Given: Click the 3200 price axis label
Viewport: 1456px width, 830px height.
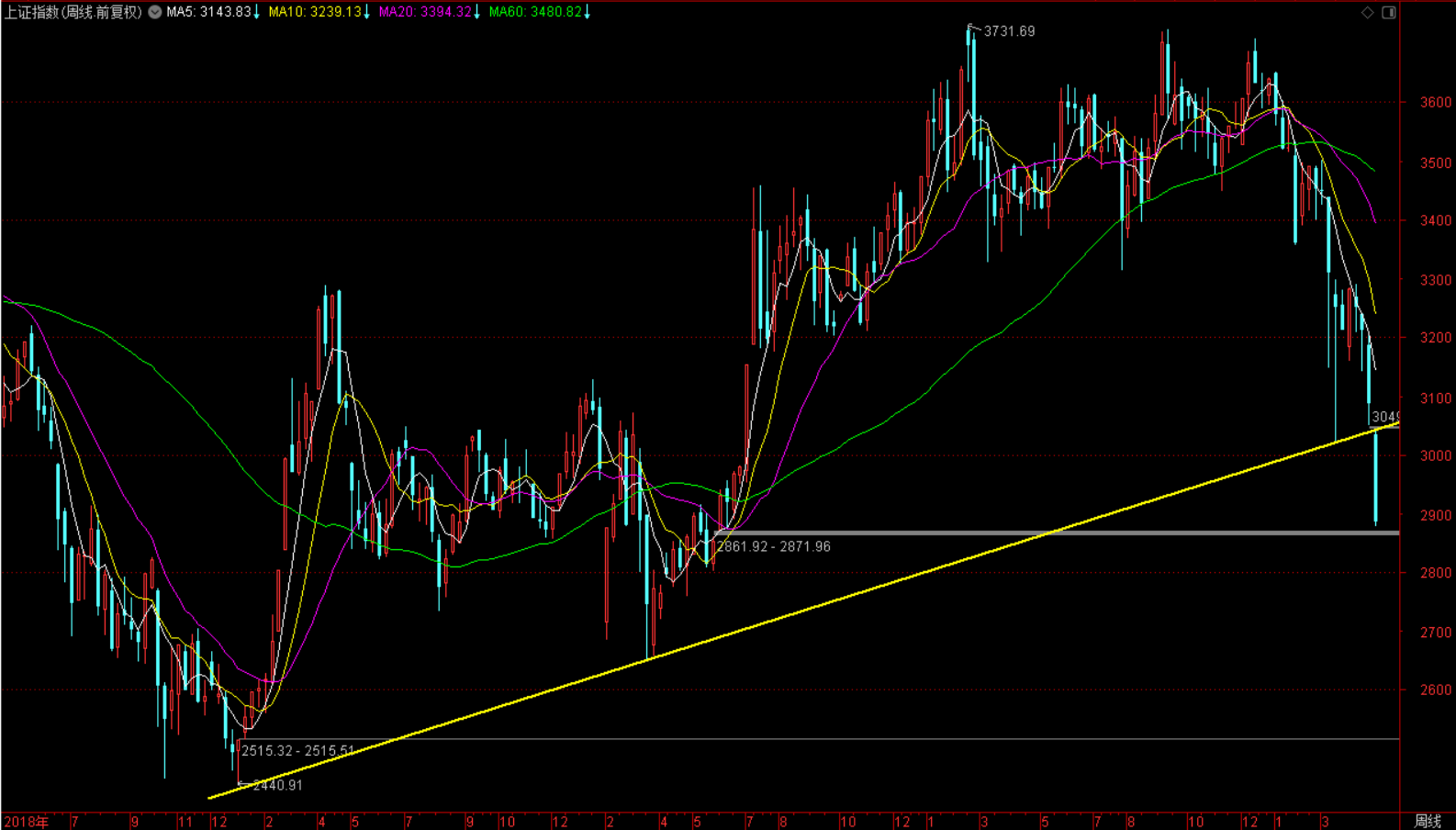Looking at the screenshot, I should [x=1436, y=338].
